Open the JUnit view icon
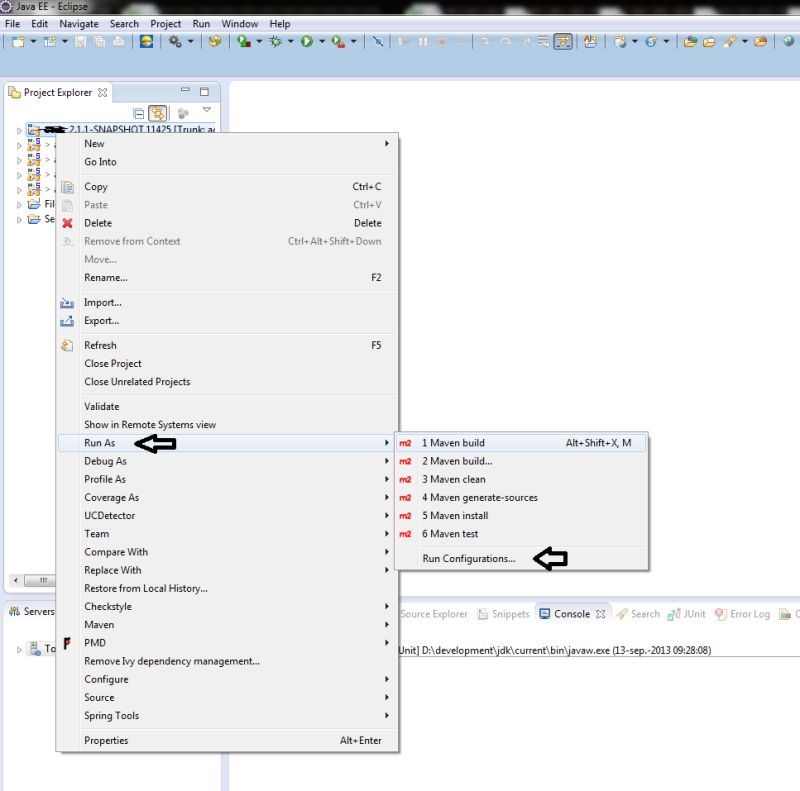 689,614
